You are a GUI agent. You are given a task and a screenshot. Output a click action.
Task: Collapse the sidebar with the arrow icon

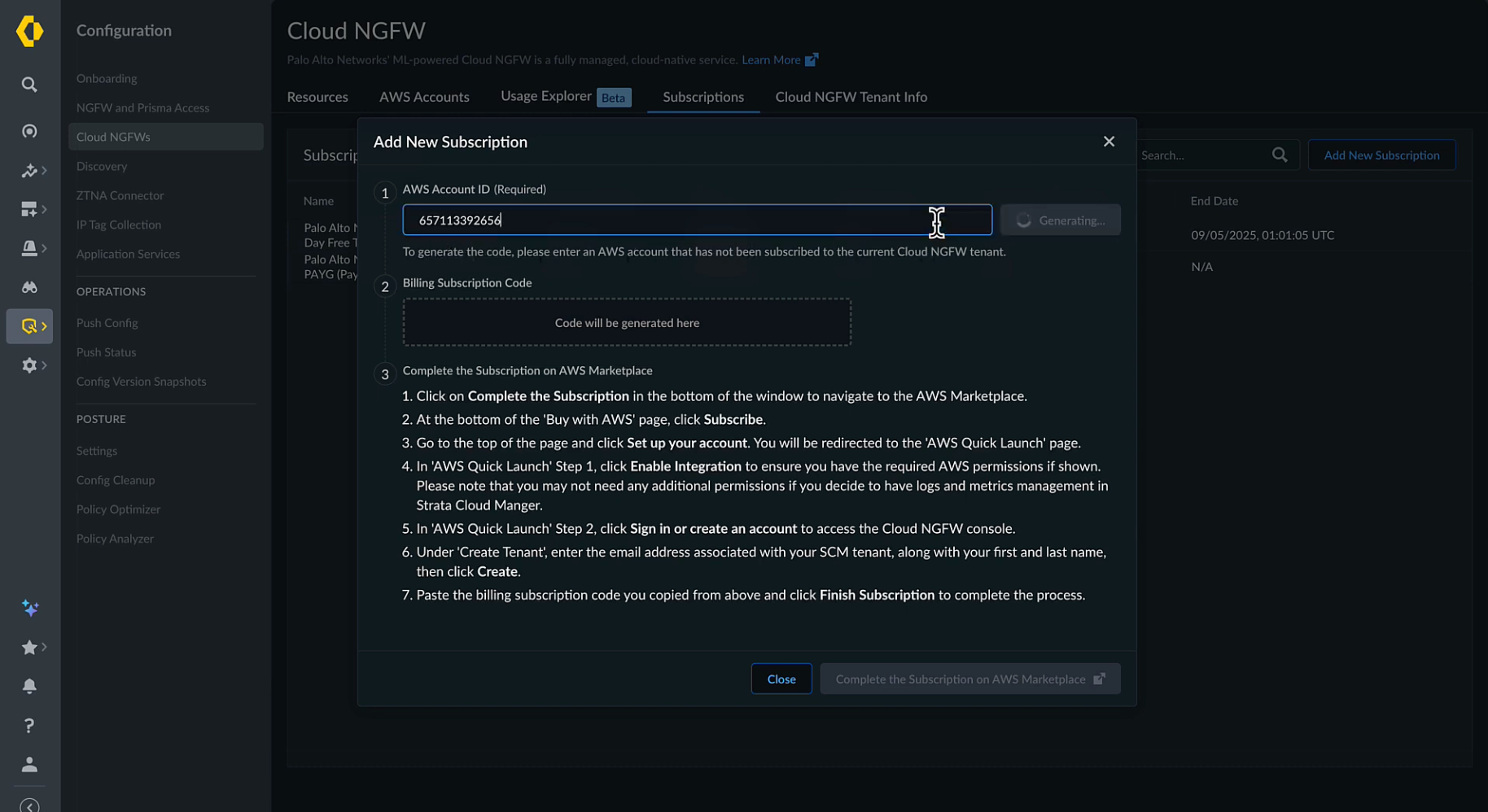[x=29, y=805]
